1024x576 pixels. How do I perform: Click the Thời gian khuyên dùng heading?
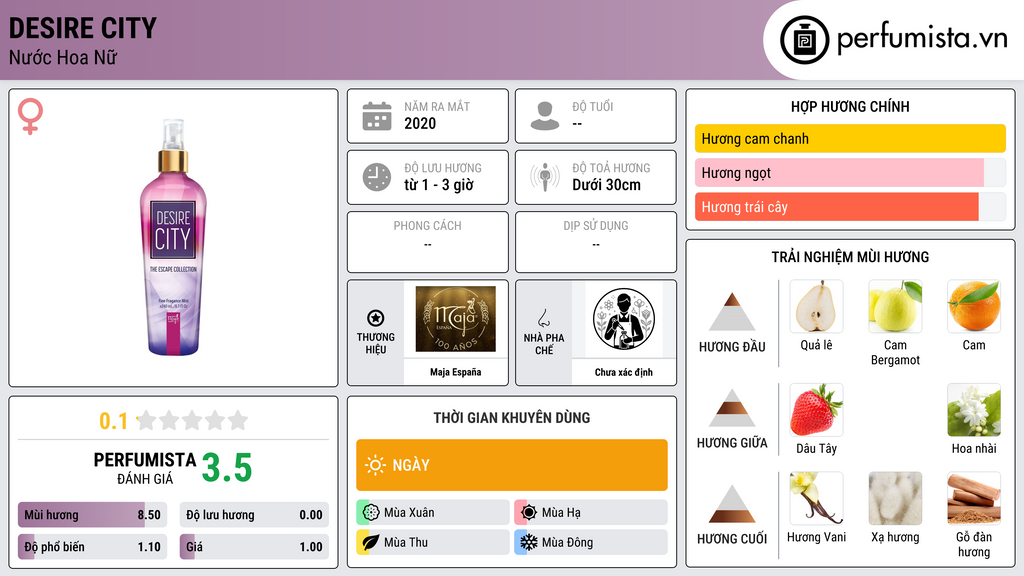point(511,418)
